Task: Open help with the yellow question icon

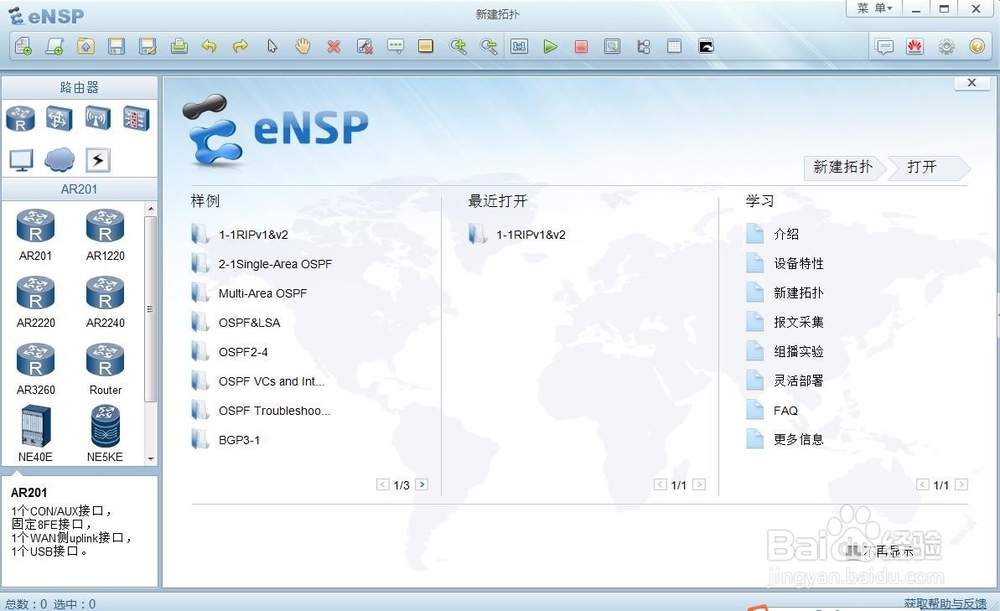Action: click(977, 47)
